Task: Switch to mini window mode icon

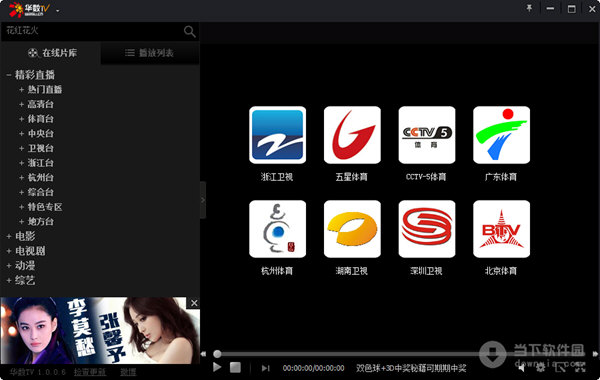Action: click(x=560, y=368)
